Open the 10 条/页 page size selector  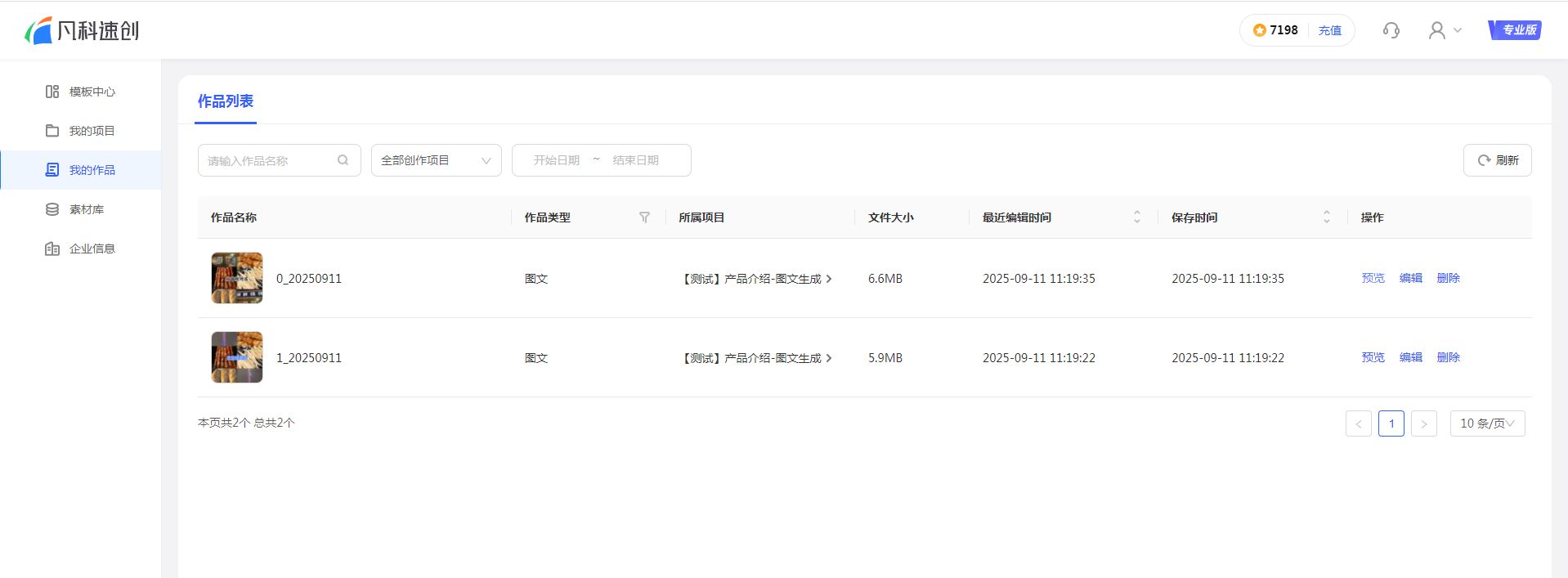[1486, 423]
